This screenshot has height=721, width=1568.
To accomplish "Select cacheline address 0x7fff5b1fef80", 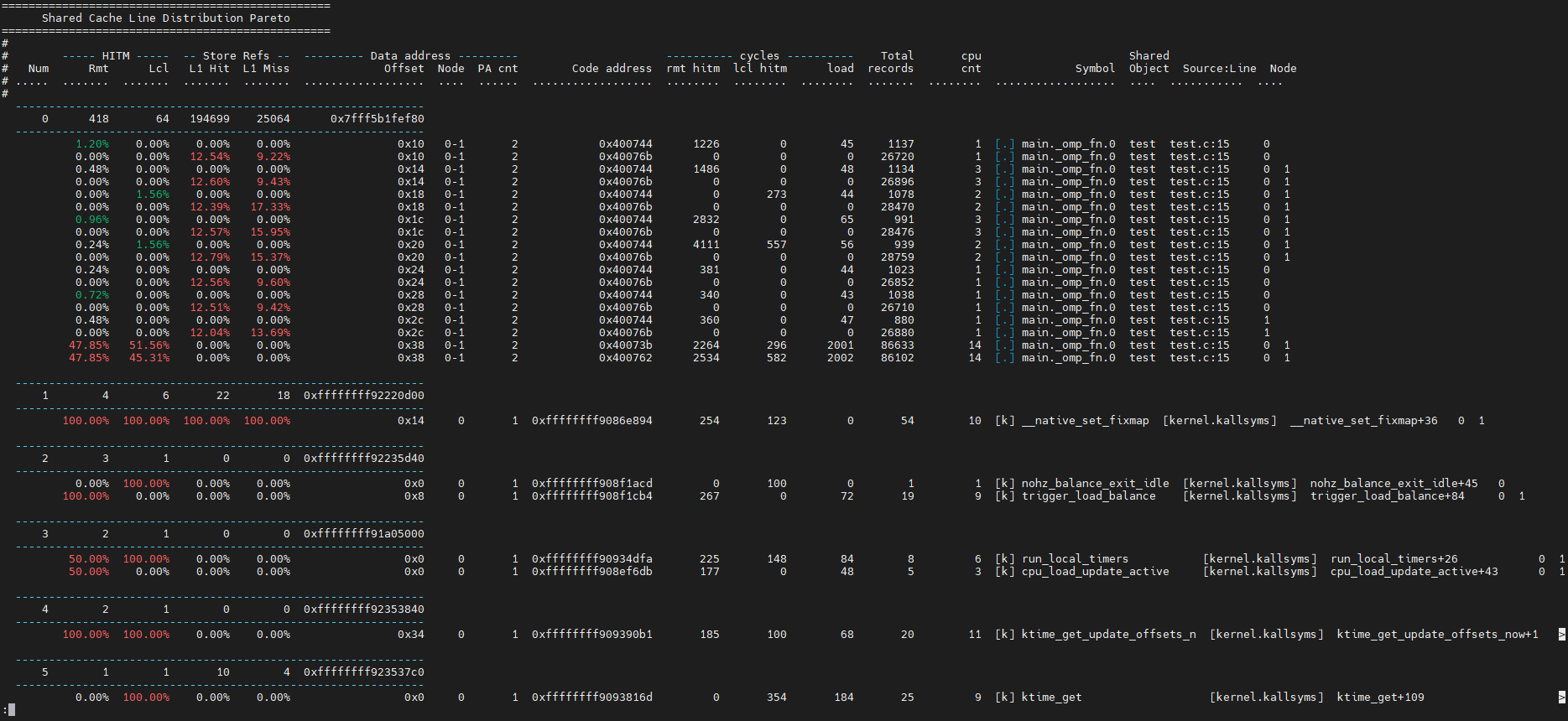I will click(x=378, y=119).
